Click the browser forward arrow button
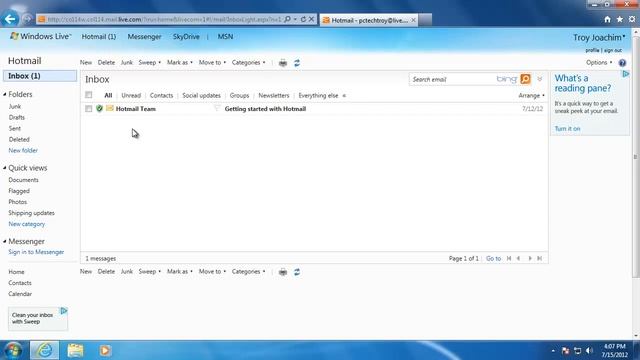640x360 pixels. tap(27, 19)
